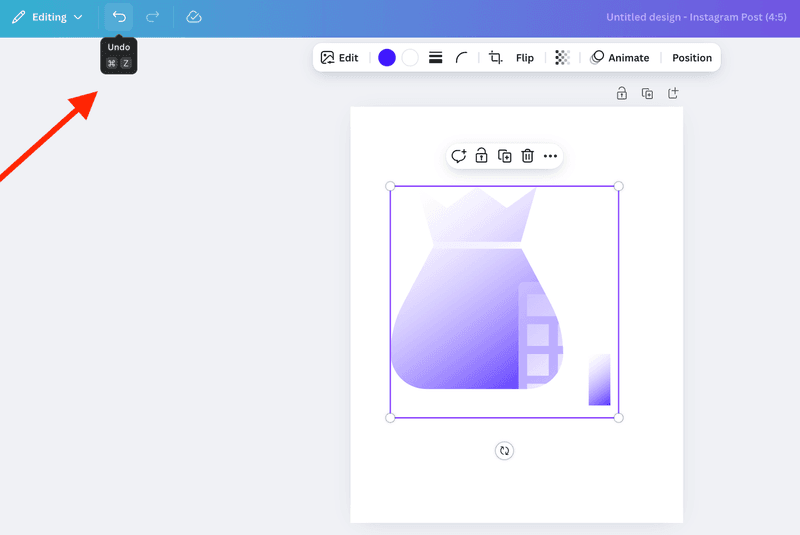Open more options three-dot menu
Viewport: 800px width, 535px height.
[550, 156]
